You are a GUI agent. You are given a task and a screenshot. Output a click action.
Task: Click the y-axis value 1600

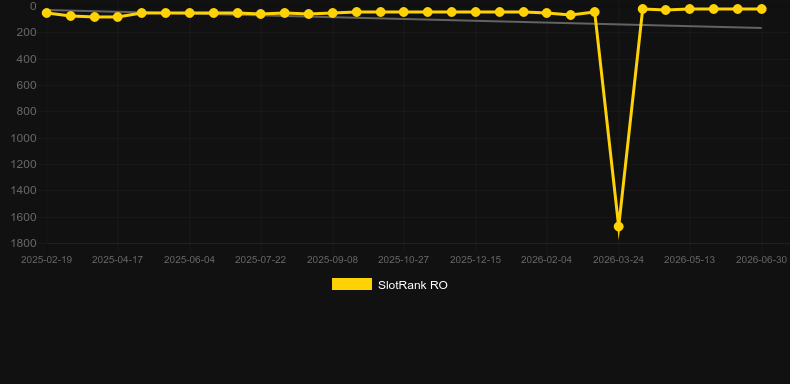(24, 218)
